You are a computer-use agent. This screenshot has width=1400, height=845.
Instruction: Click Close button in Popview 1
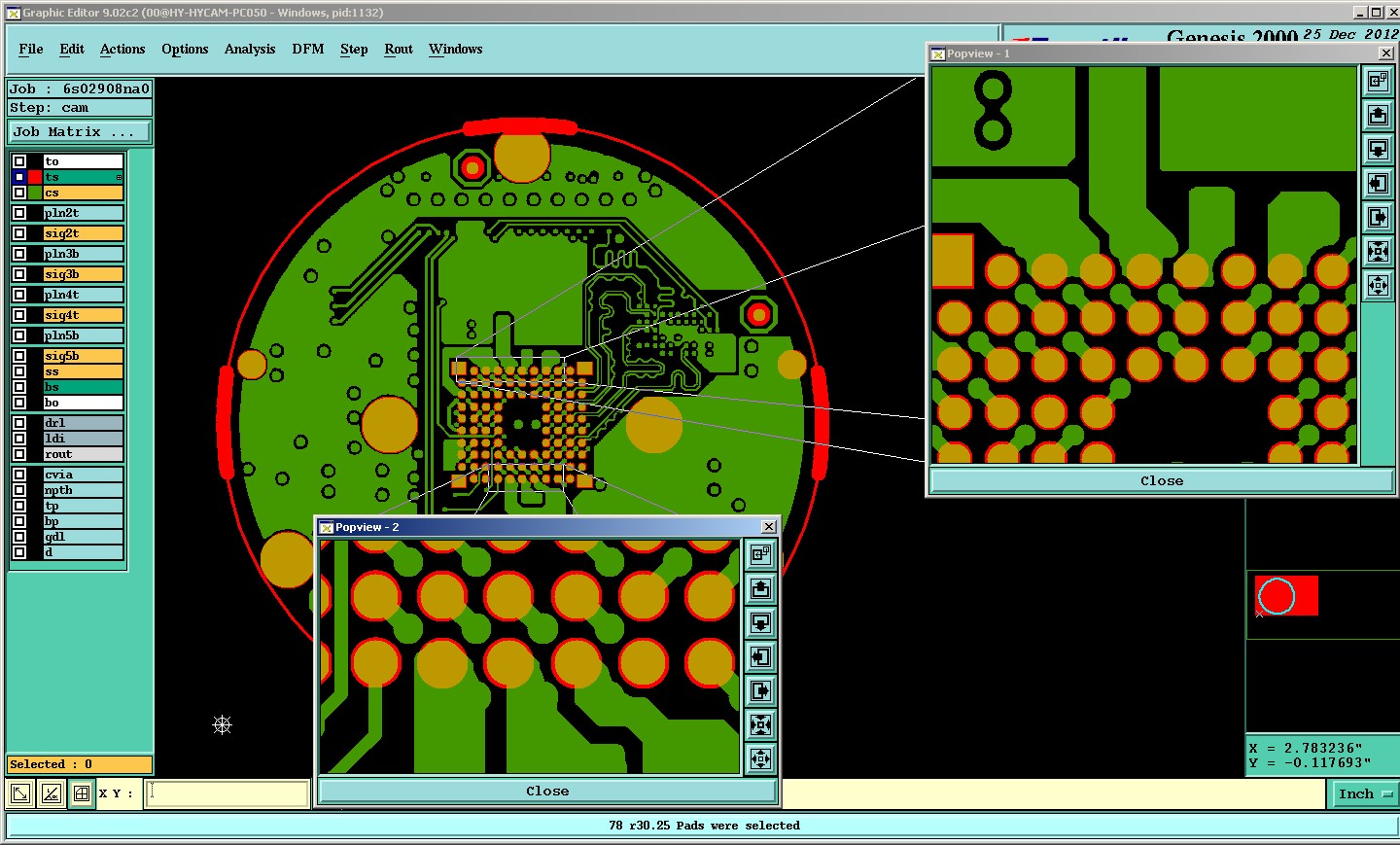tap(1162, 480)
